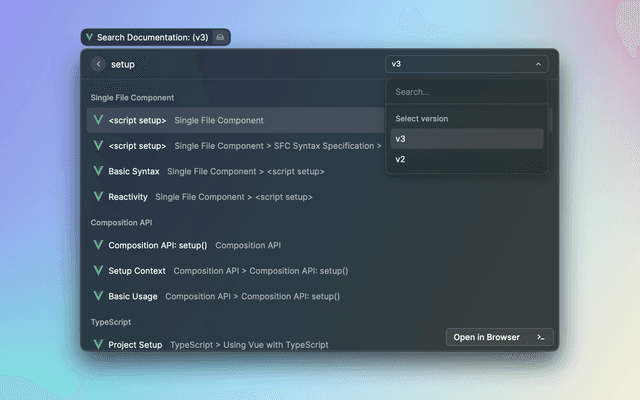Choose v3 in the version list
Image resolution: width=640 pixels, height=400 pixels.
coord(400,139)
